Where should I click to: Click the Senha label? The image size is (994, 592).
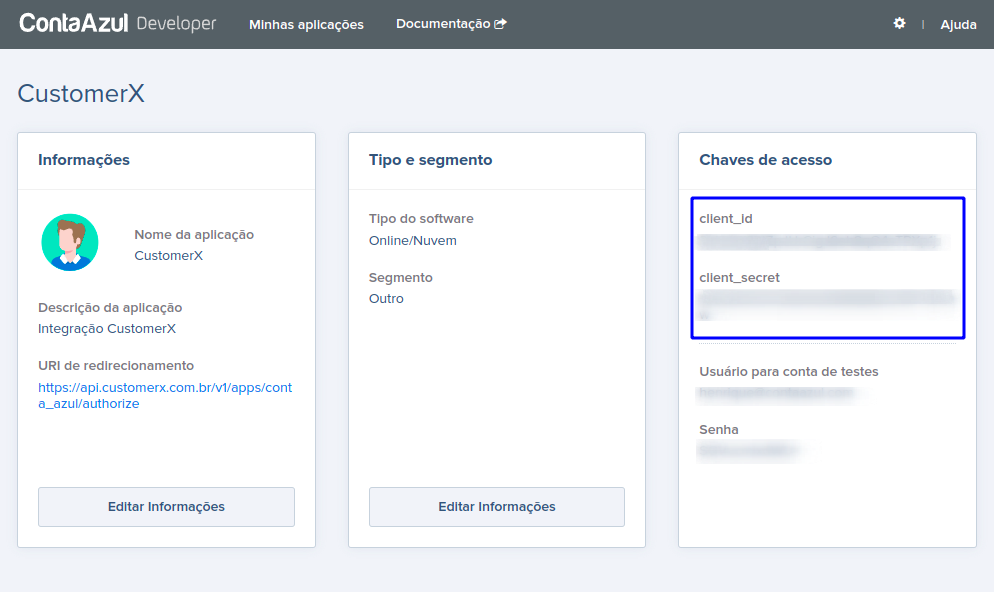[x=719, y=429]
